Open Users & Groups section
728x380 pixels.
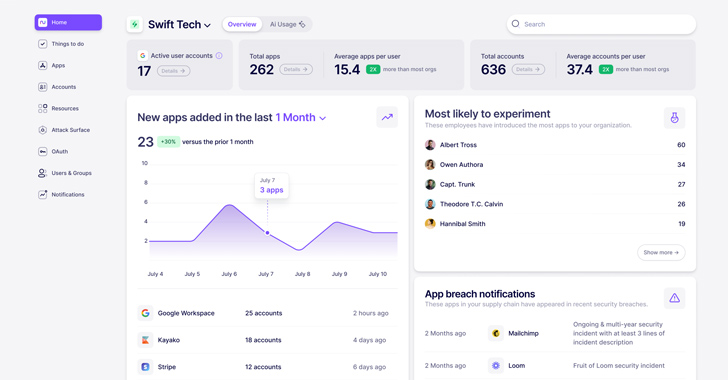pyautogui.click(x=65, y=173)
